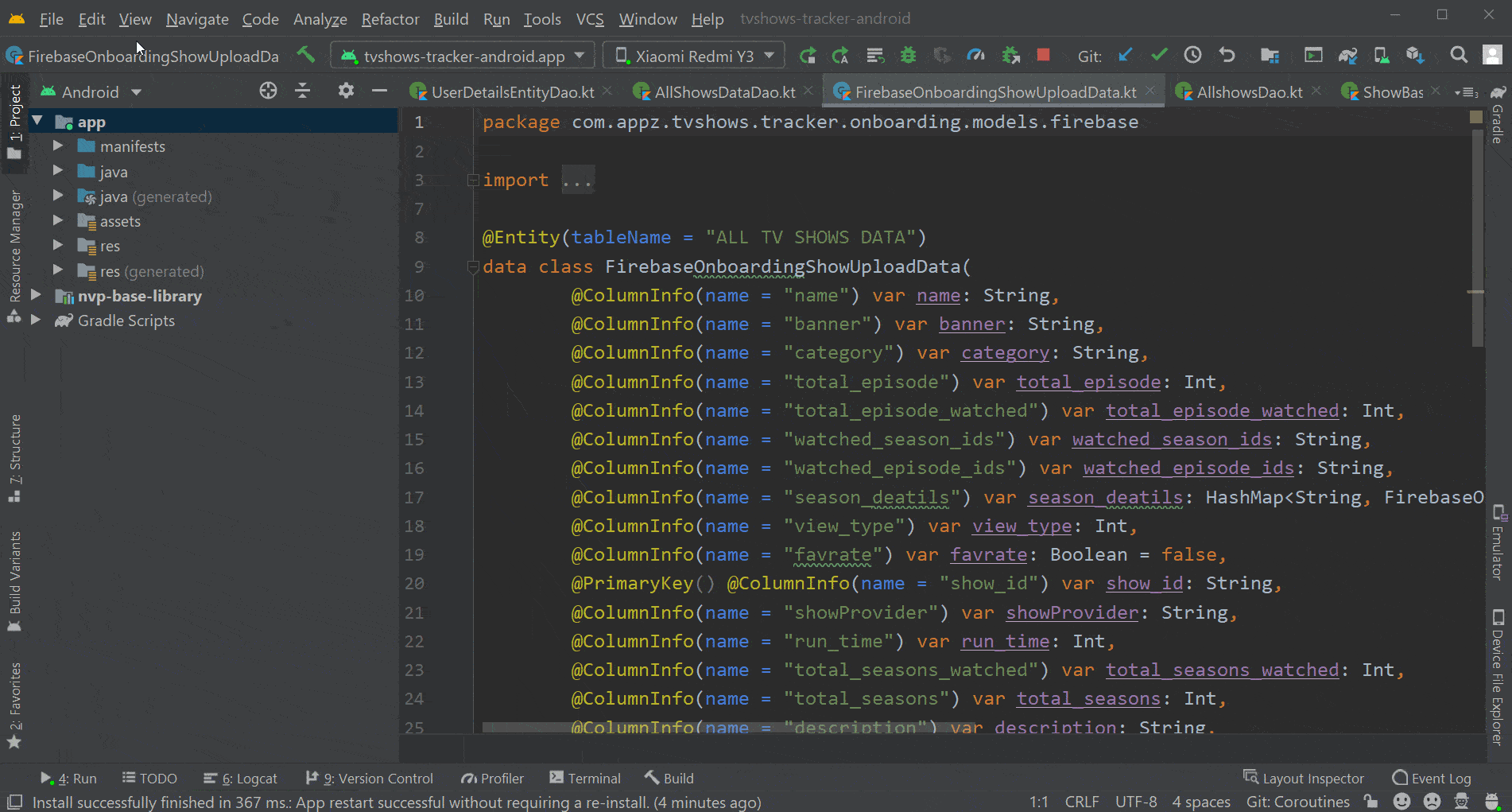
Task: Open the tvshows-tracker-android.app run configuration dropdown
Action: click(x=461, y=55)
